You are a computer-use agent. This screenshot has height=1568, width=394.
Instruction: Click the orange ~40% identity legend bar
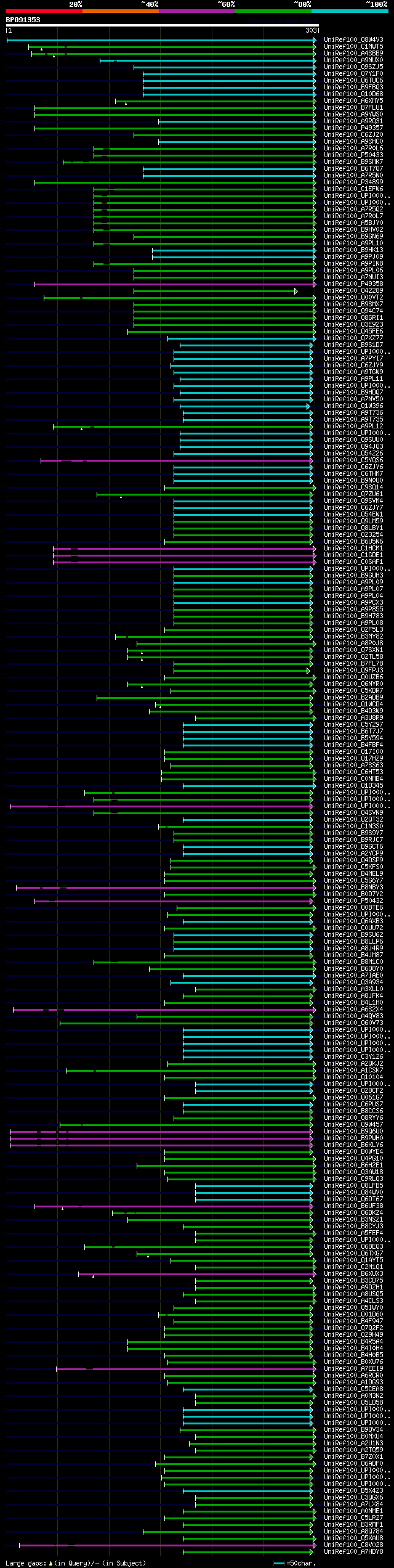point(121,11)
